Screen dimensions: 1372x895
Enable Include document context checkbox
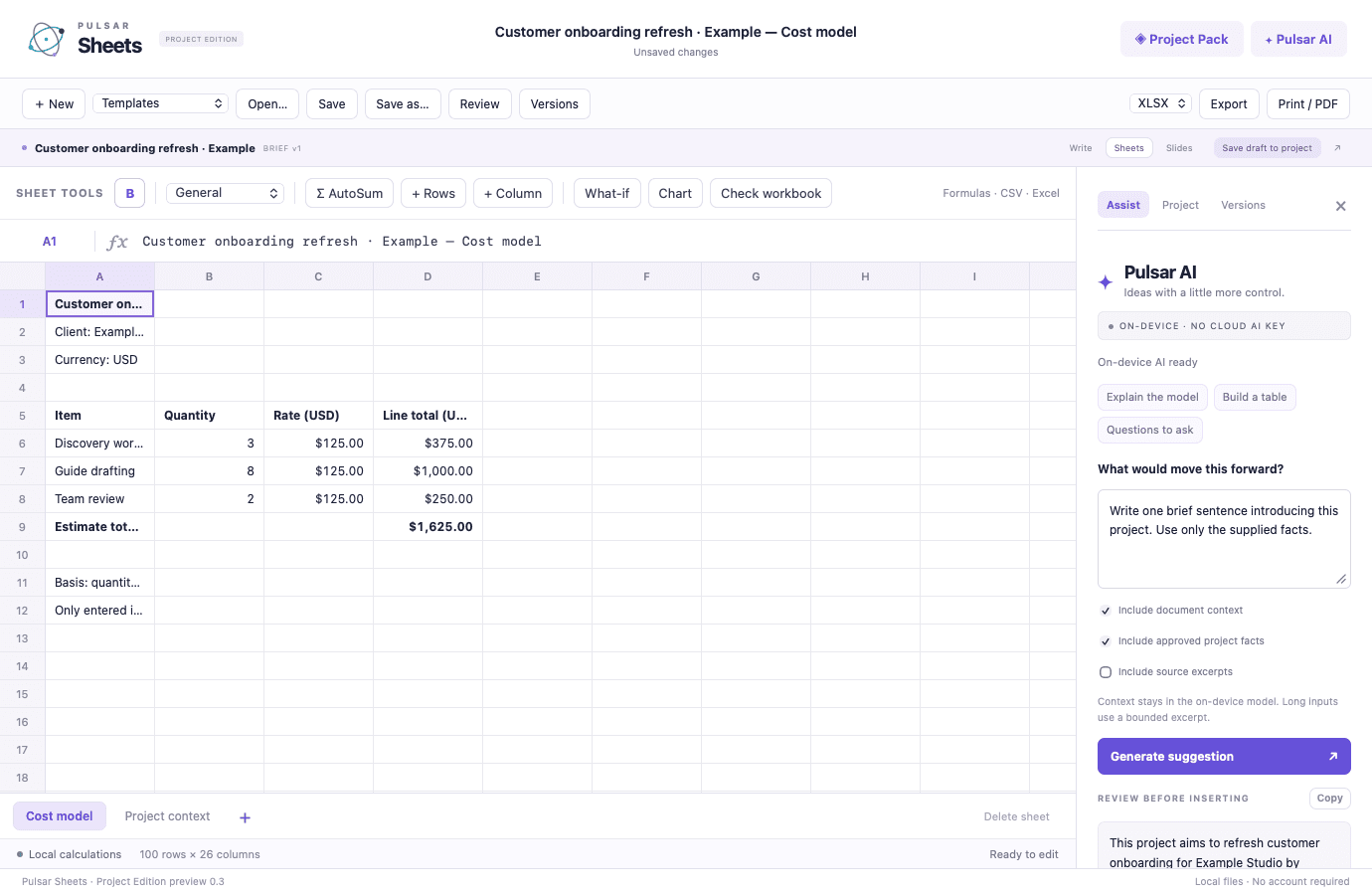[1106, 611]
